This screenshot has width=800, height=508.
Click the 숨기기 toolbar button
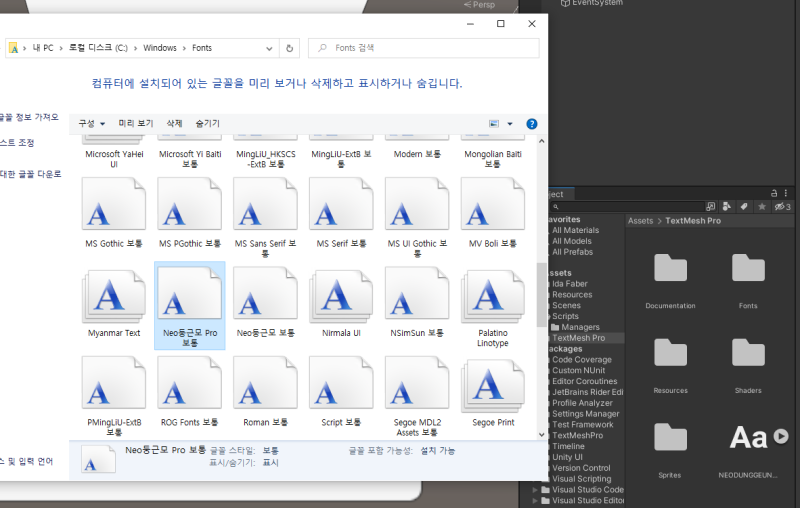208,123
